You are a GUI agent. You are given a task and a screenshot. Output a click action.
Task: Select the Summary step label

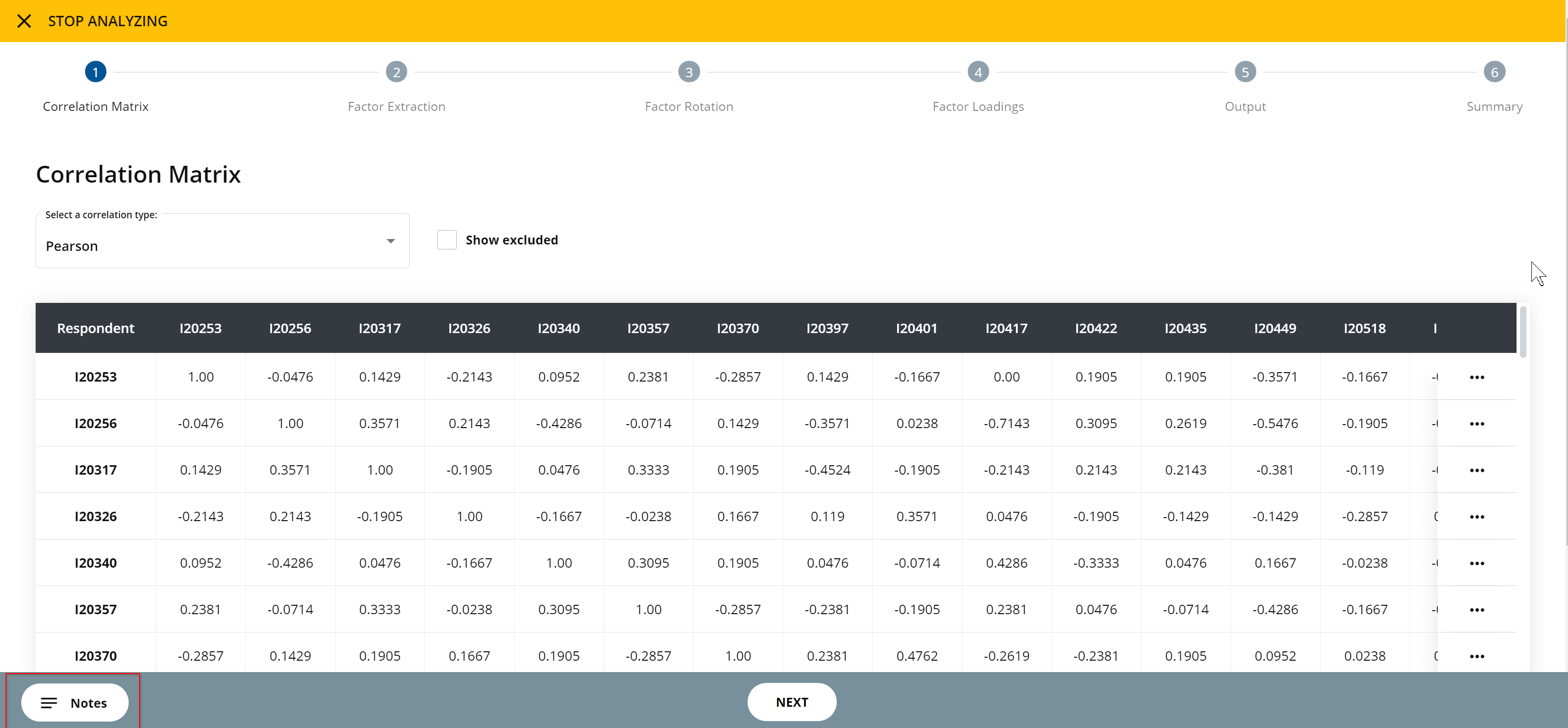[x=1494, y=106]
